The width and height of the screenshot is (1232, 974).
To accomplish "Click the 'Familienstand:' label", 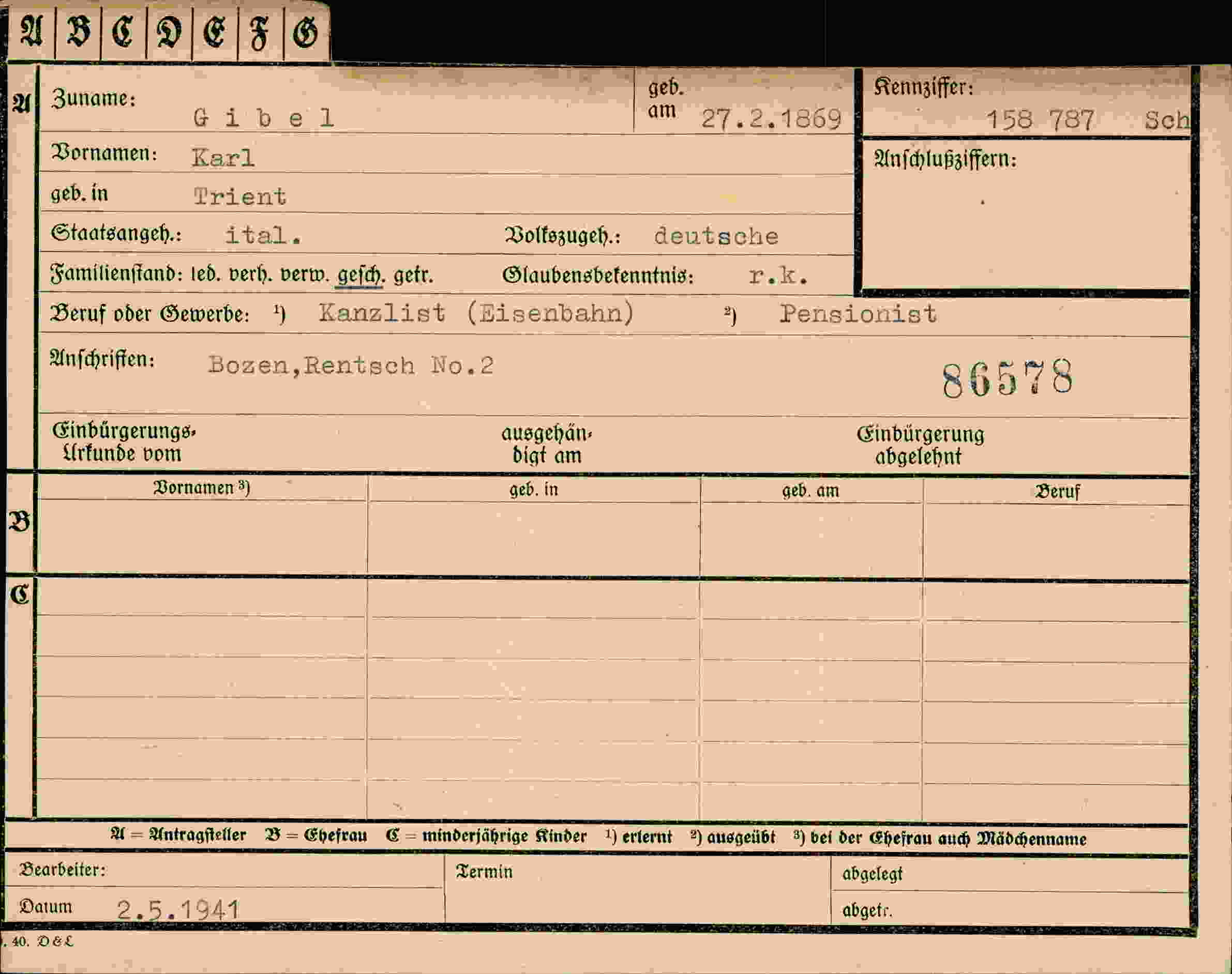I will [x=116, y=275].
